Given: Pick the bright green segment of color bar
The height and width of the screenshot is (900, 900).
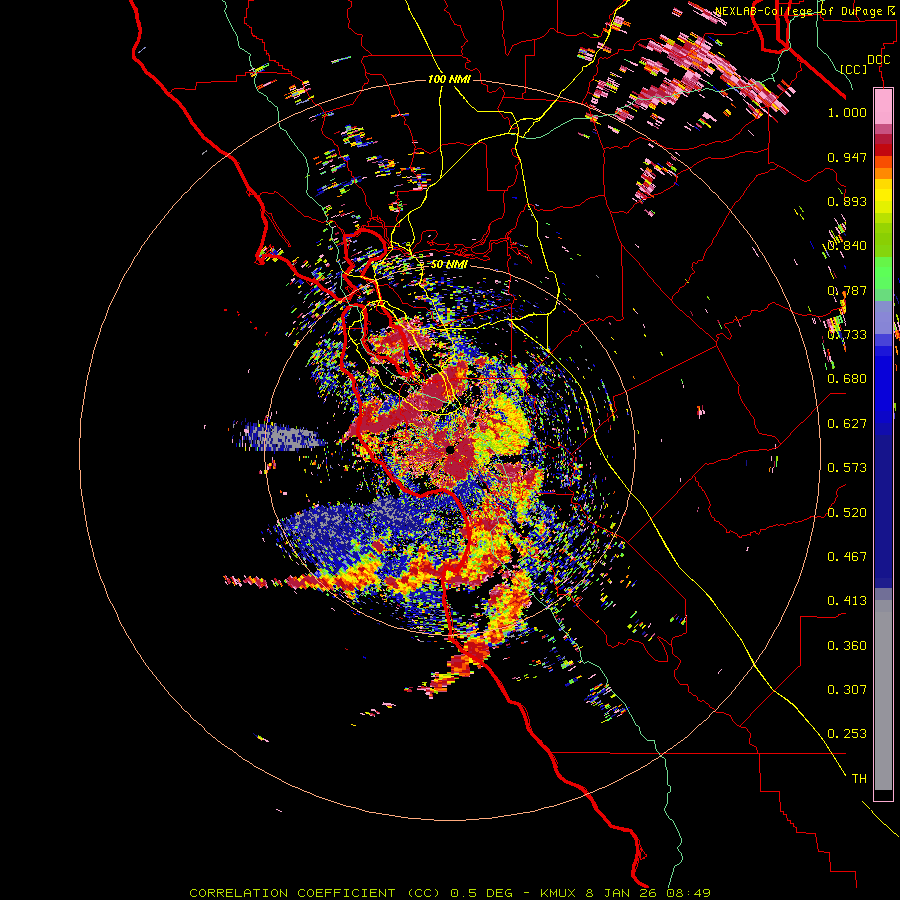Looking at the screenshot, I should point(883,273).
